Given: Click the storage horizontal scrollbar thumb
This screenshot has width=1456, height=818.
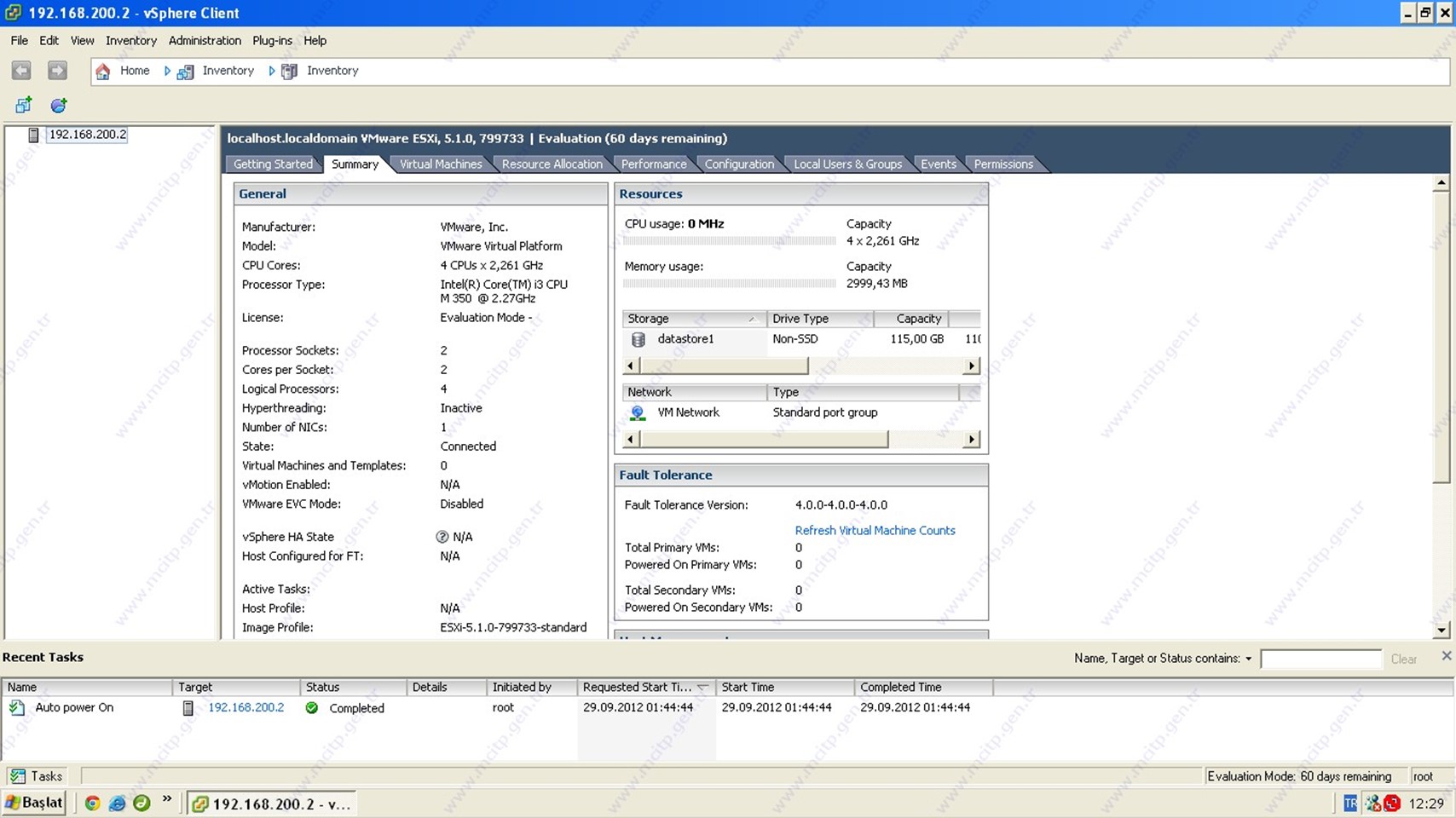Looking at the screenshot, I should coord(723,366).
